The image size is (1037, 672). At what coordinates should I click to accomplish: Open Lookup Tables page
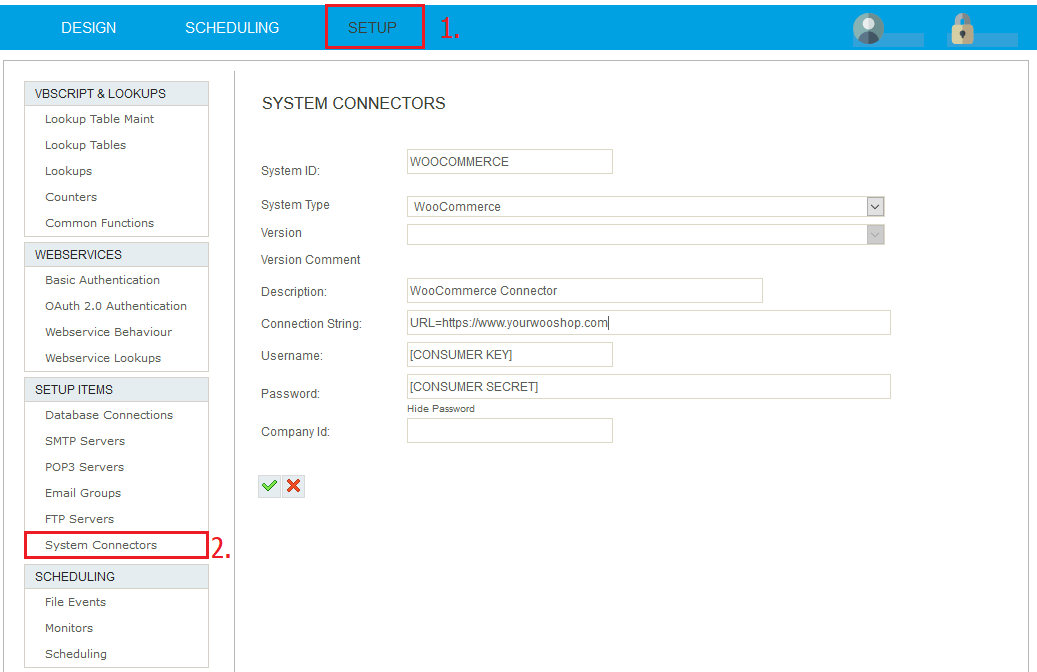tap(85, 145)
